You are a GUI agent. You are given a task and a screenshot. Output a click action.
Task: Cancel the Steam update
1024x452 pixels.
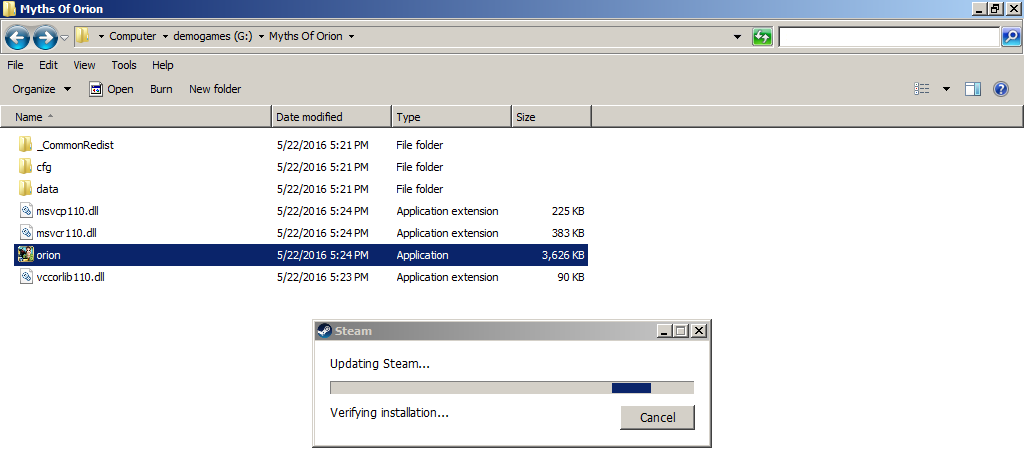point(657,417)
